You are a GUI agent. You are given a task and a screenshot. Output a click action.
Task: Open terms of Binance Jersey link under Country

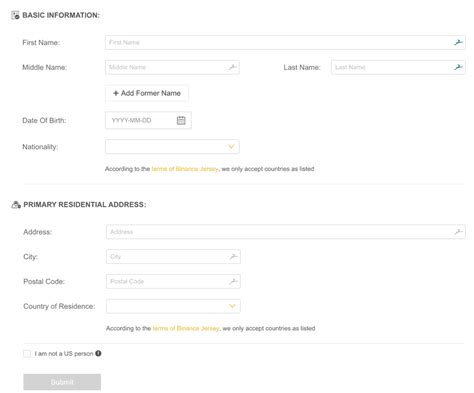(x=186, y=328)
